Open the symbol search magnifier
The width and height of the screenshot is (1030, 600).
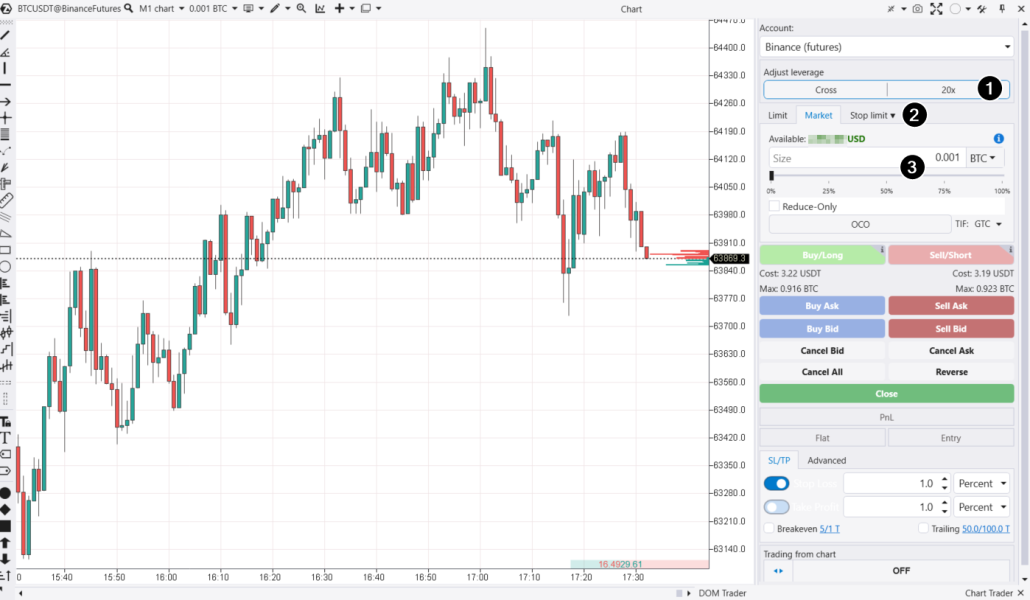pos(128,9)
